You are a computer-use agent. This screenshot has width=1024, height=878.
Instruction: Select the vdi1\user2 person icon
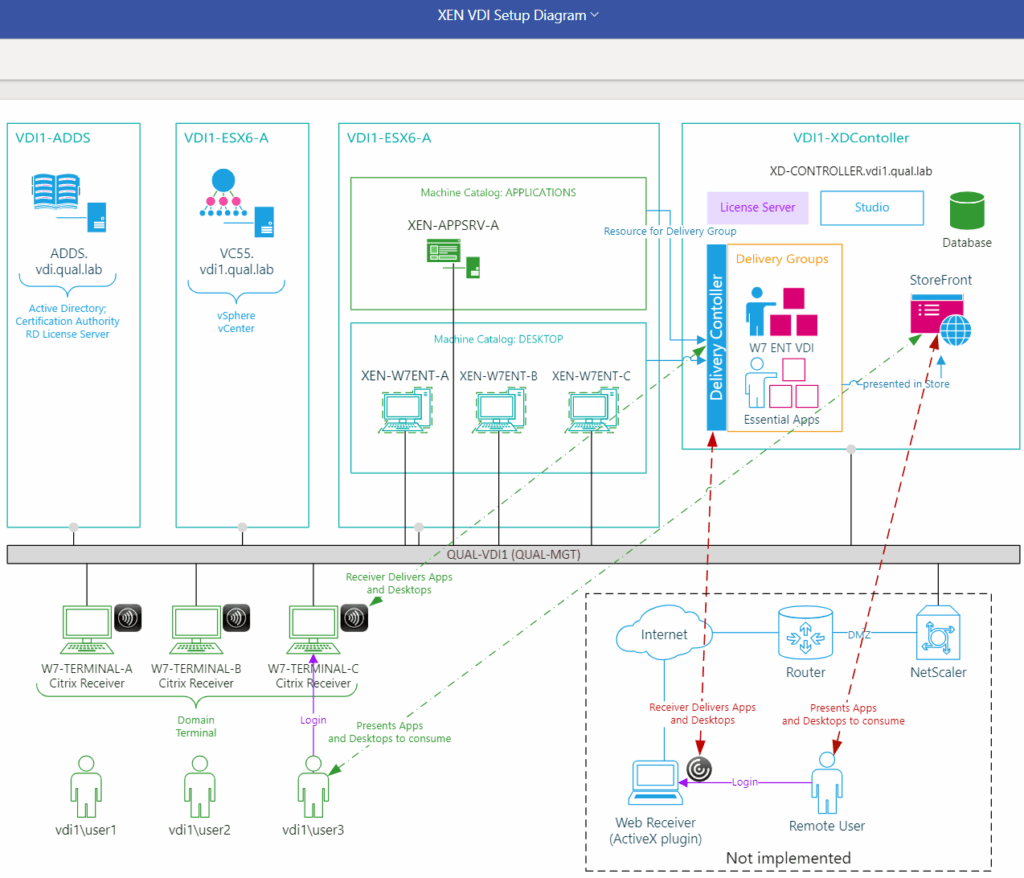pos(200,787)
